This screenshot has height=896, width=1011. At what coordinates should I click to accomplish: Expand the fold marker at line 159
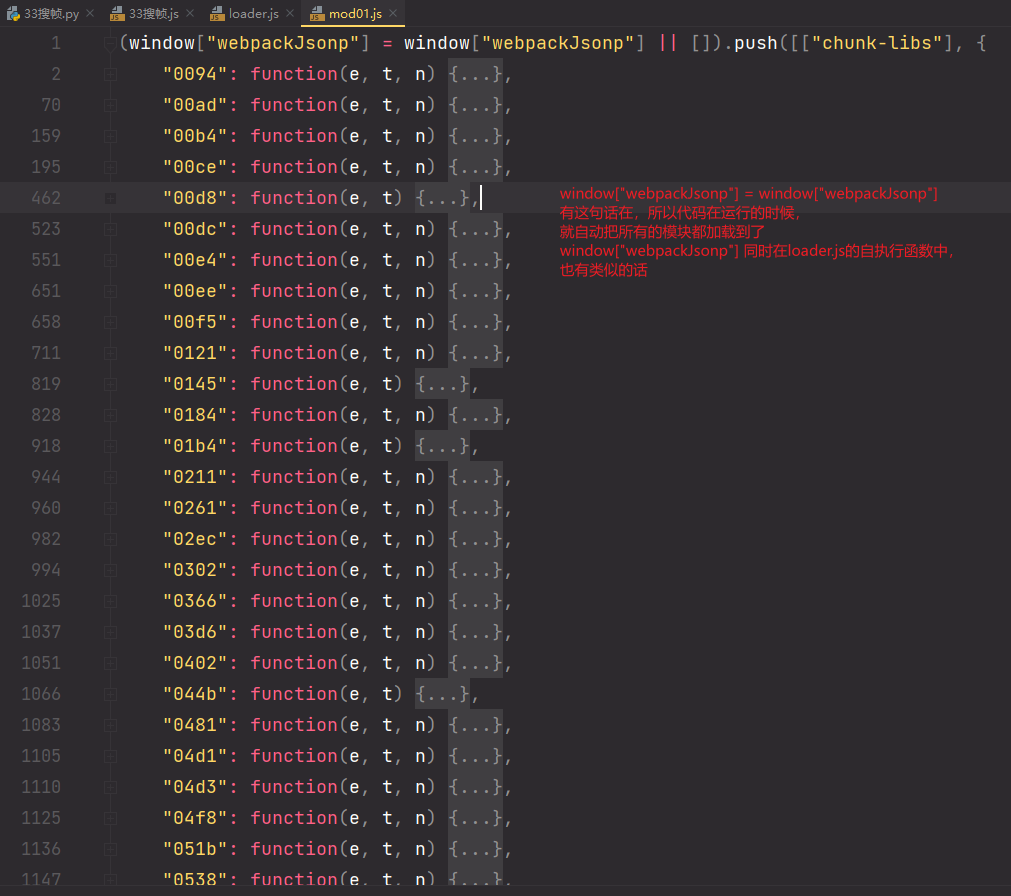coord(110,137)
